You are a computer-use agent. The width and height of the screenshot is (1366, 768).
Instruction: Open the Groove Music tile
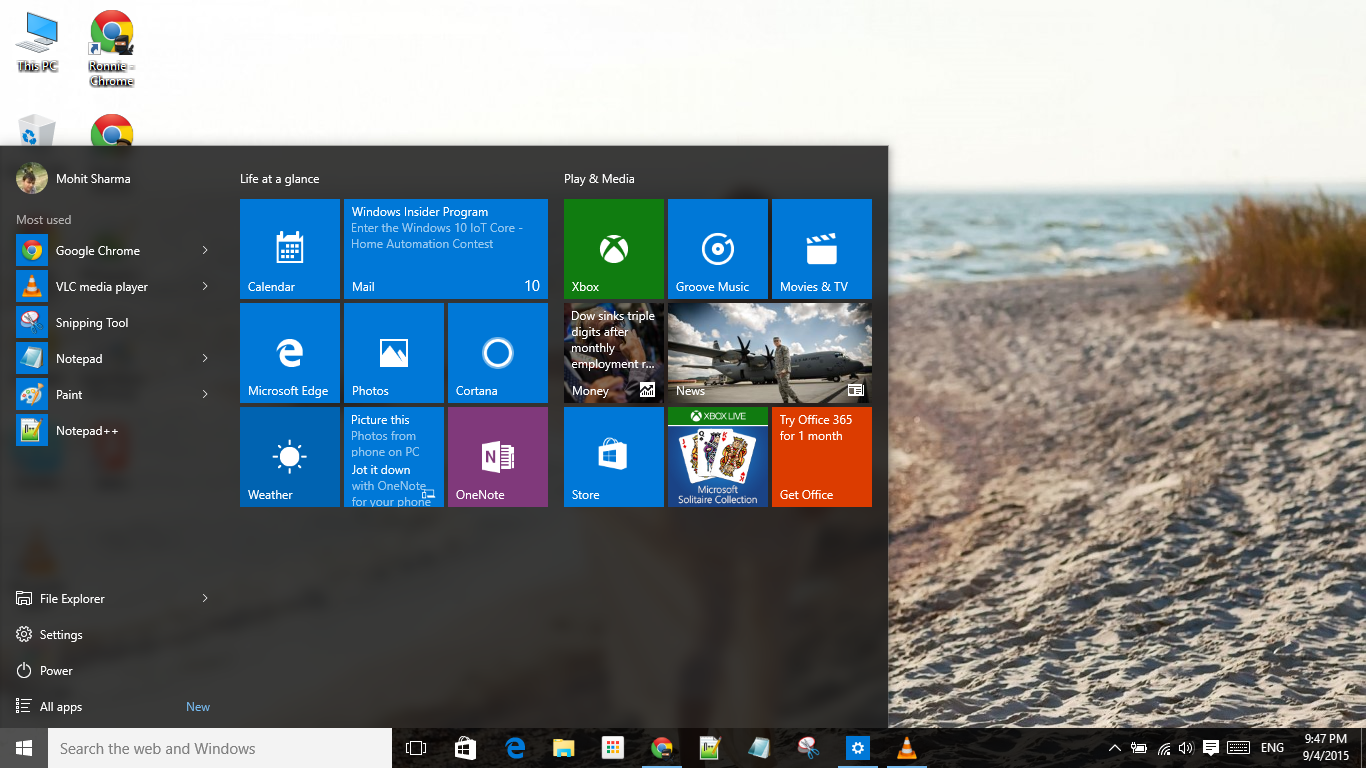click(x=718, y=249)
